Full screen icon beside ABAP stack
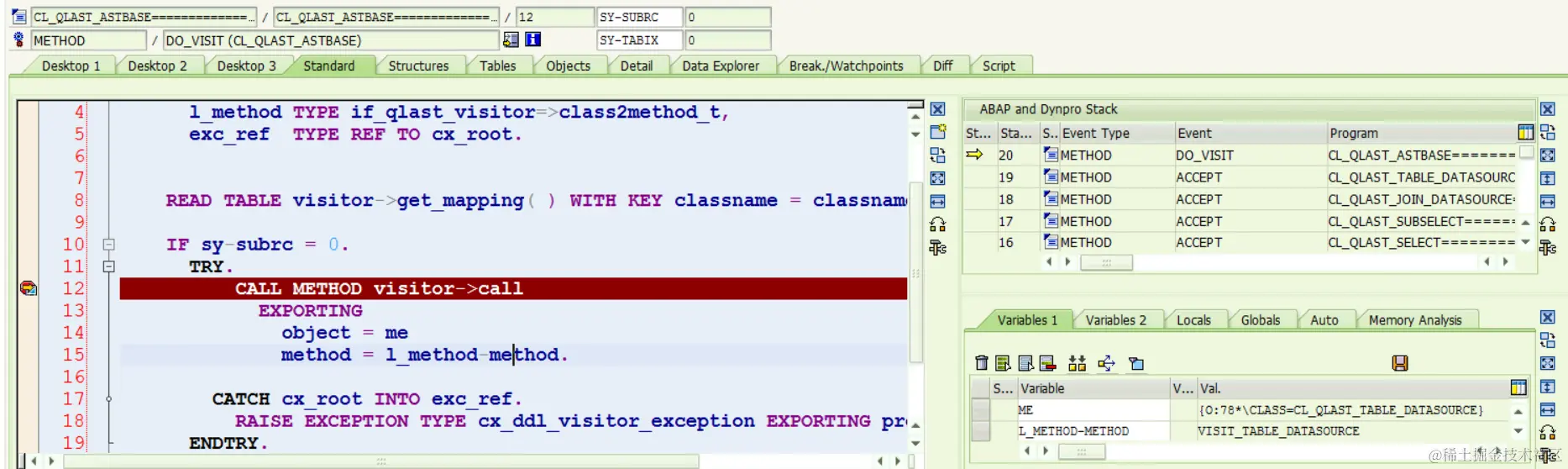1568x469 pixels. click(1547, 155)
